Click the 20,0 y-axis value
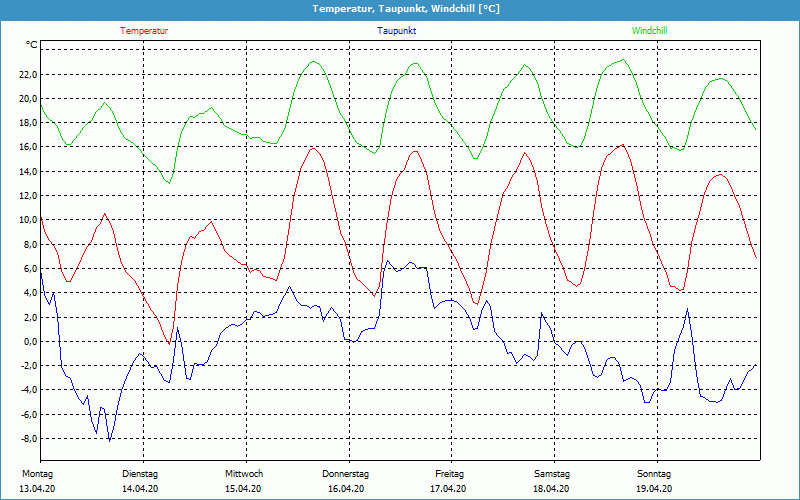Image resolution: width=800 pixels, height=500 pixels. coord(28,98)
